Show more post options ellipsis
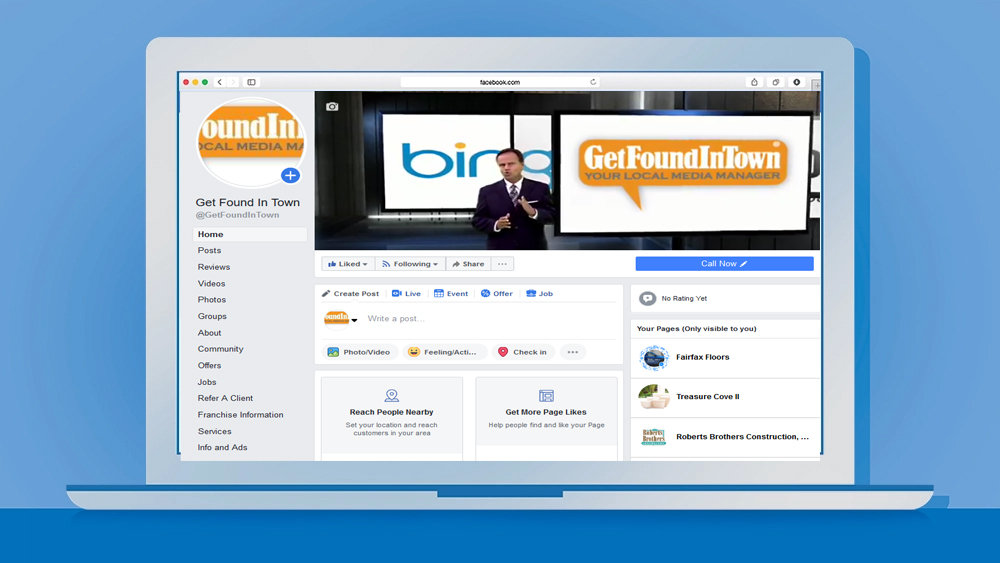The width and height of the screenshot is (1000, 563). click(573, 352)
